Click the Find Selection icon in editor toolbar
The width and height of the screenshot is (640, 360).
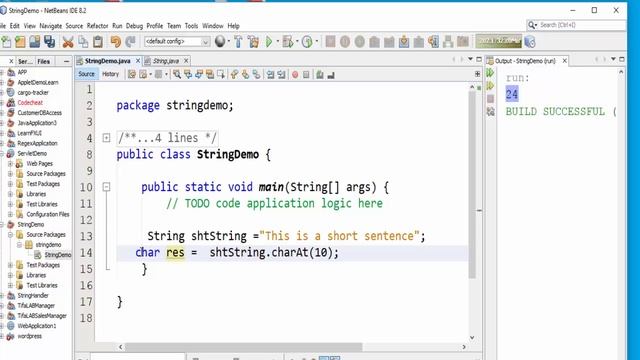point(177,74)
